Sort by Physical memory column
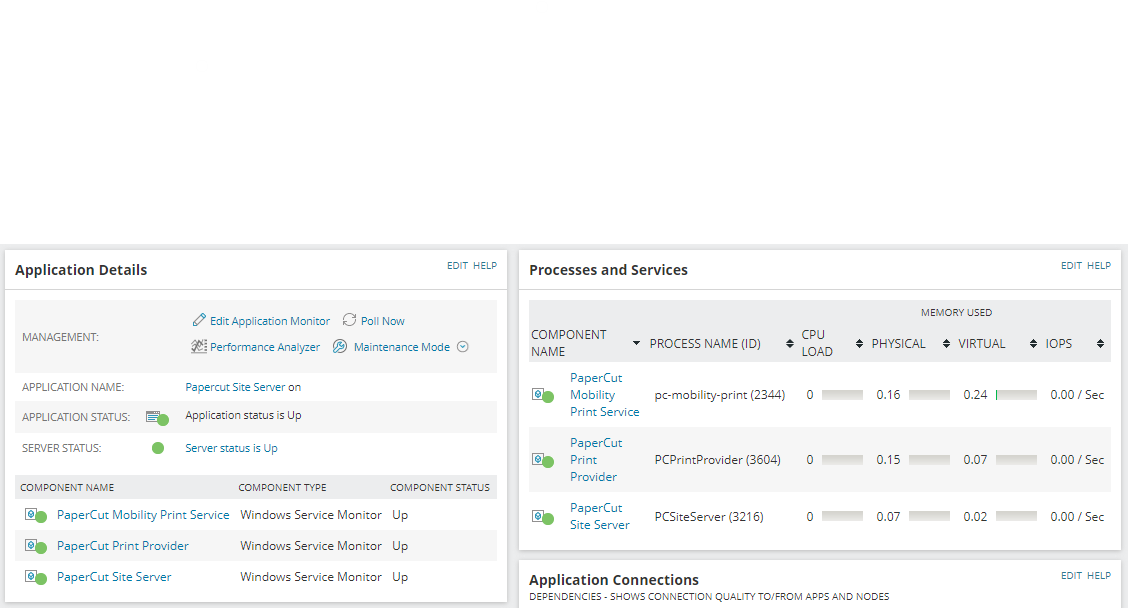Image resolution: width=1128 pixels, height=608 pixels. (x=946, y=344)
